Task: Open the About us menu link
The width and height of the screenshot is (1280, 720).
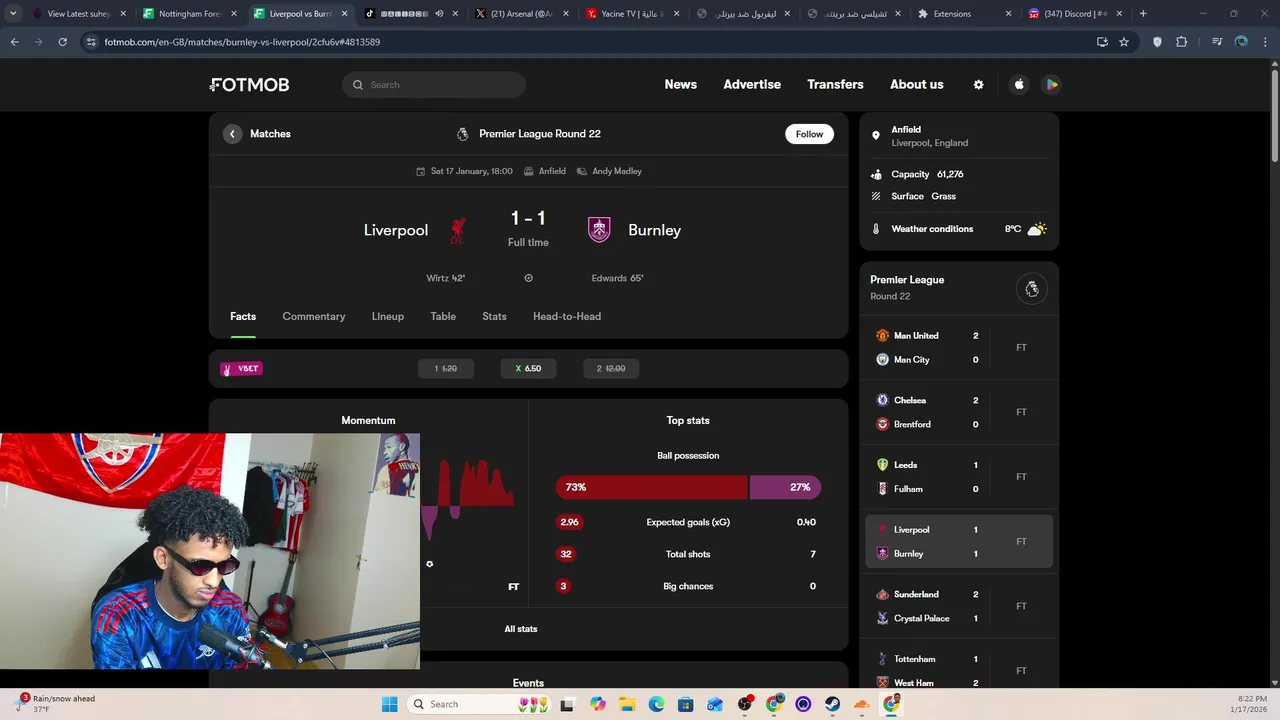Action: [x=917, y=85]
